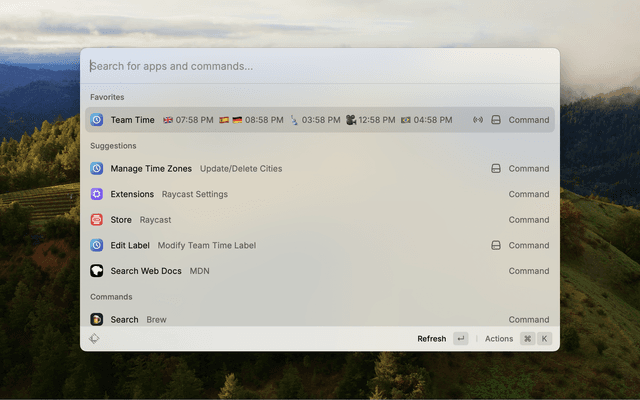Image resolution: width=640 pixels, height=400 pixels.
Task: Click the Raycast logo in bottom bar
Action: (94, 339)
